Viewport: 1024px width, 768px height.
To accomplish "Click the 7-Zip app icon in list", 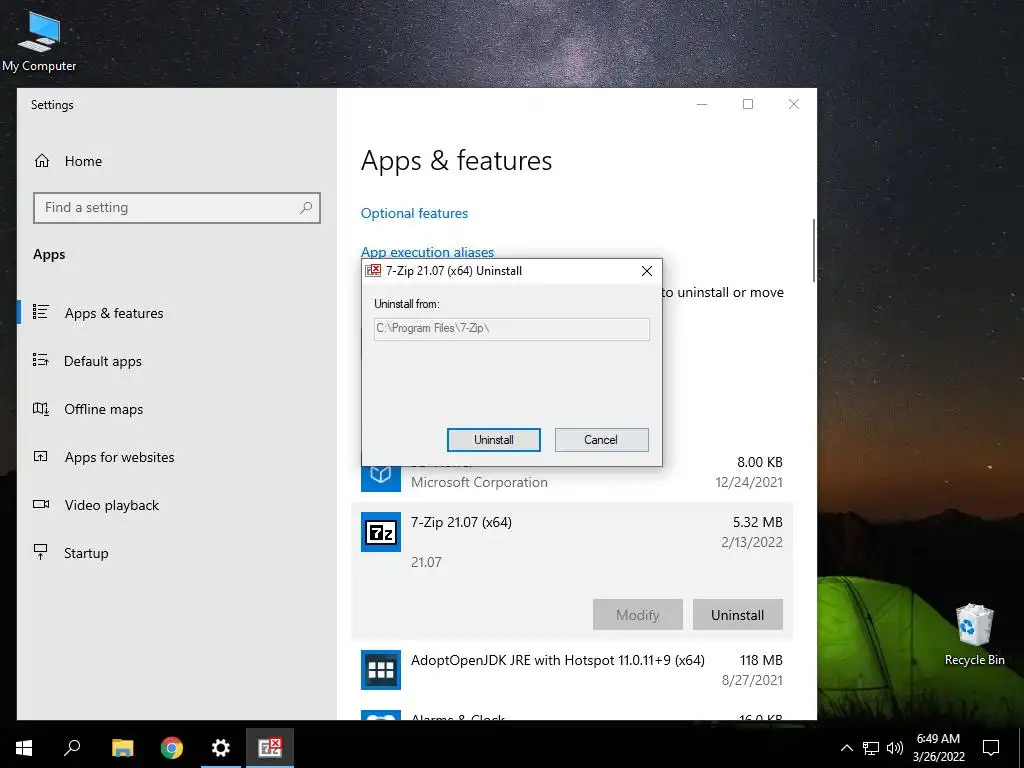I will (381, 532).
